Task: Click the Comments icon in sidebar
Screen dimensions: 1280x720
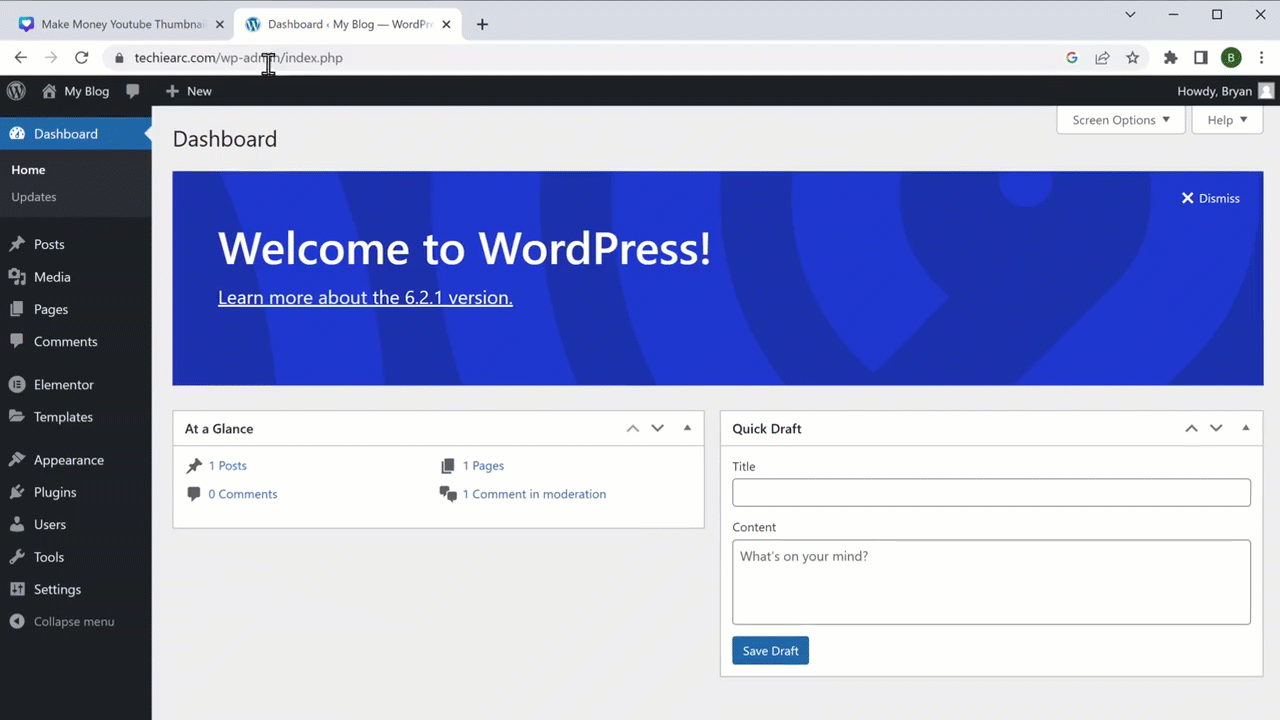Action: [17, 341]
